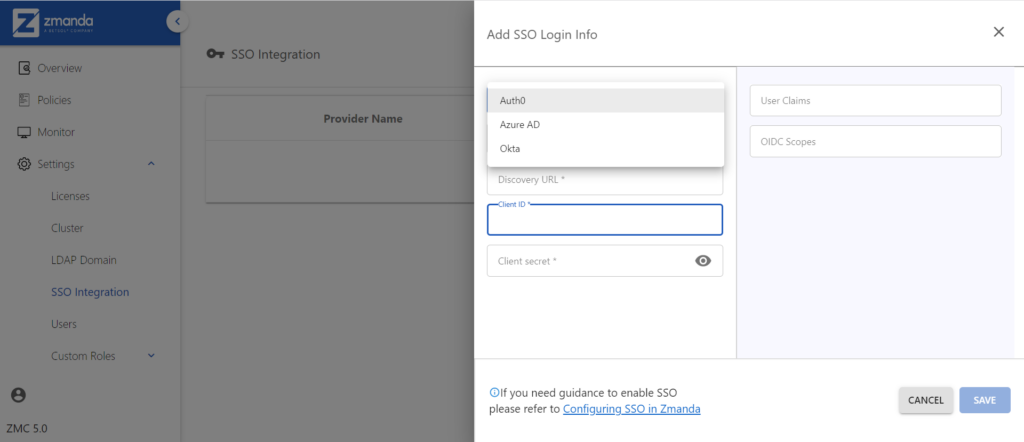
Task: Open the user account profile icon
Action: point(18,394)
